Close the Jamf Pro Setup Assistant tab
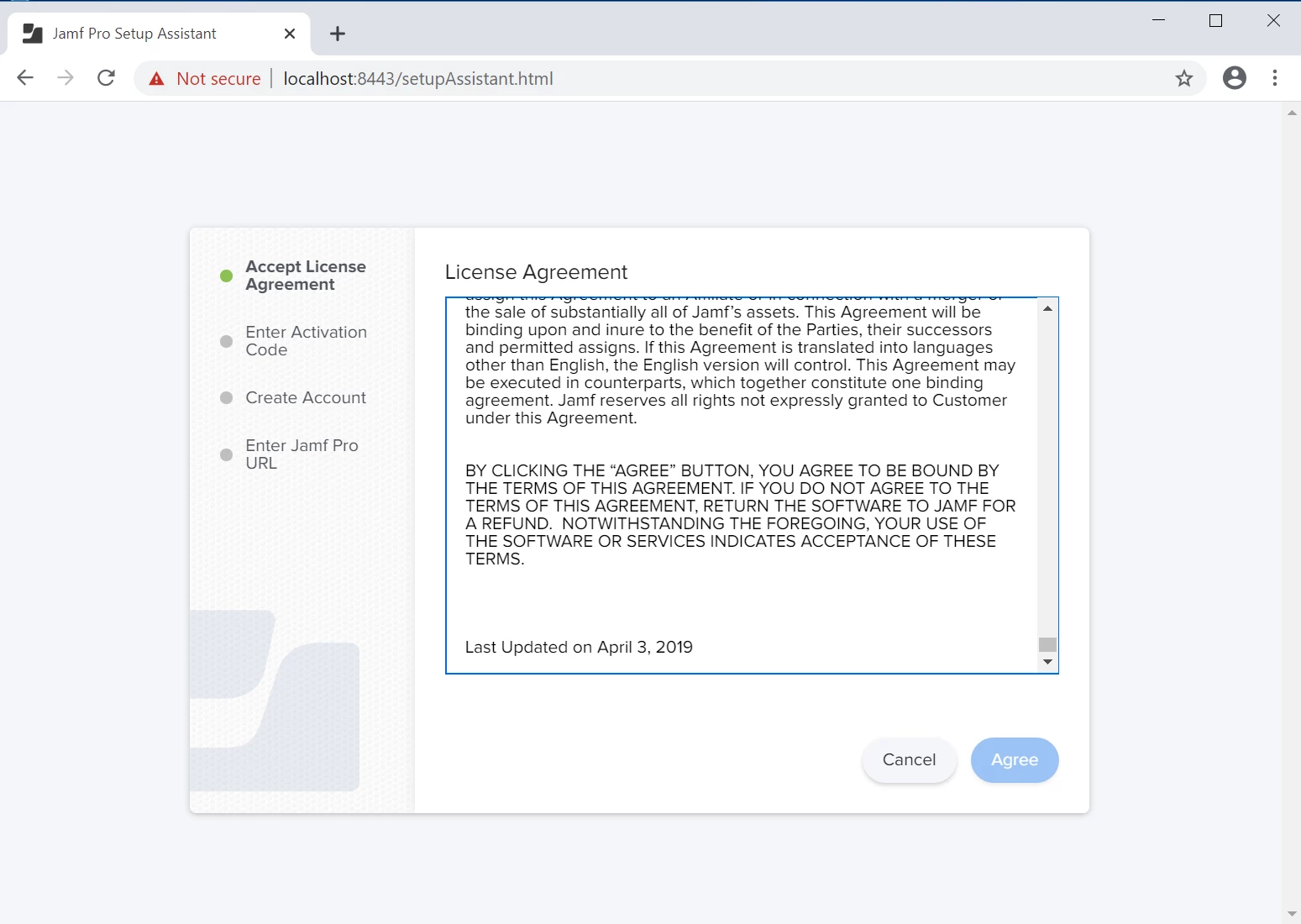 [x=290, y=34]
